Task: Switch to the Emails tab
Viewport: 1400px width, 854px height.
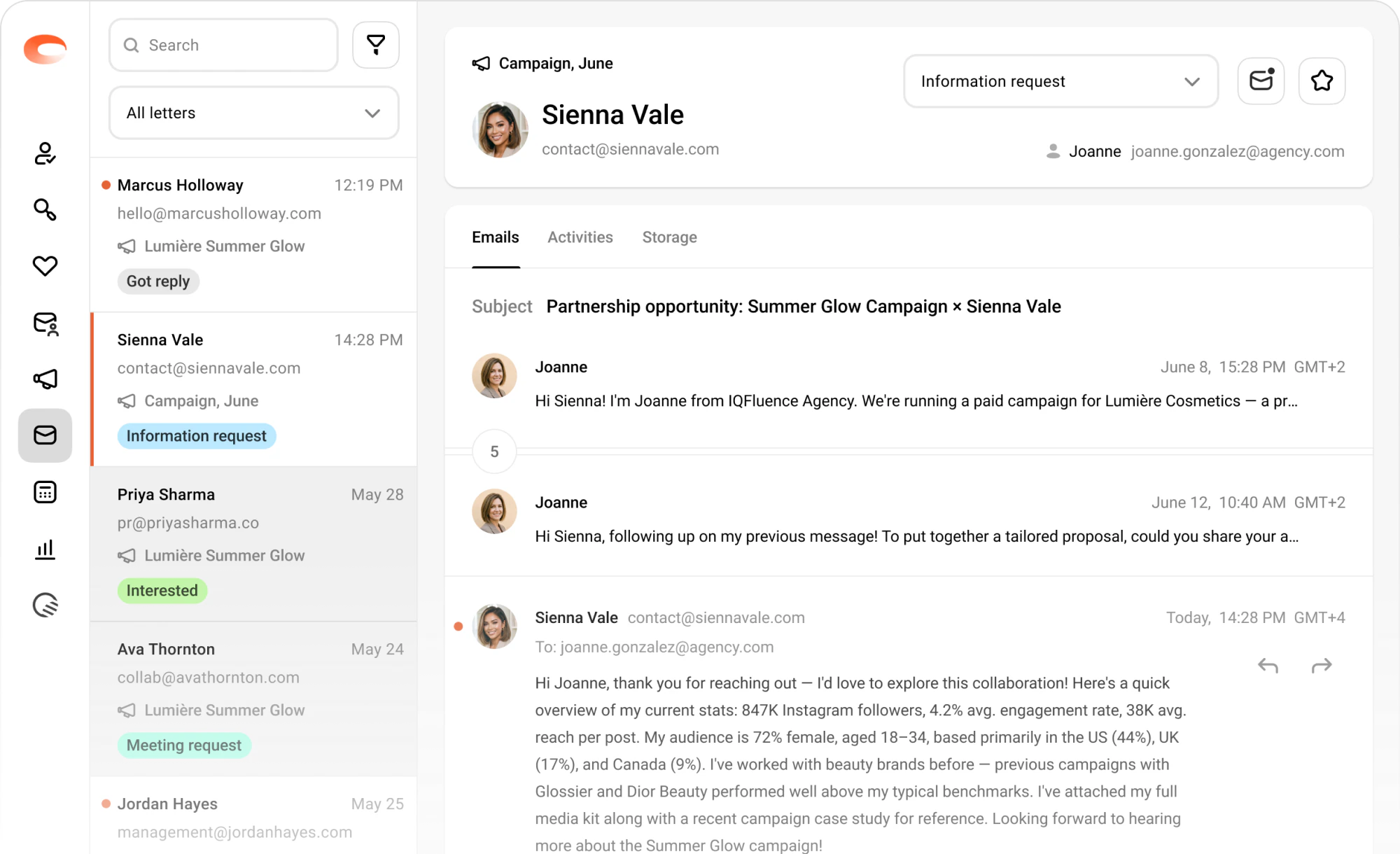Action: tap(496, 237)
